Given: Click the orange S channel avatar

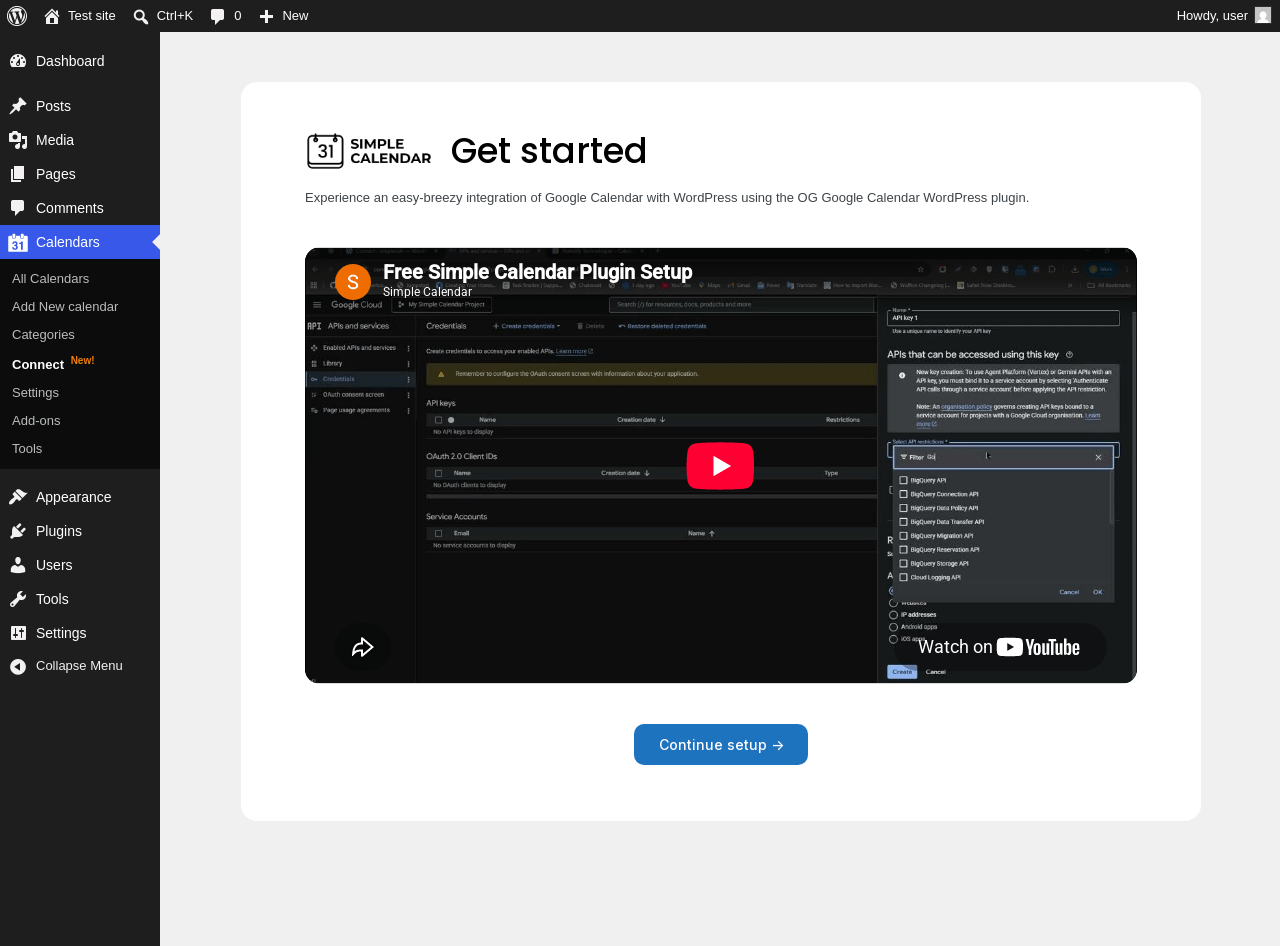Looking at the screenshot, I should pyautogui.click(x=353, y=282).
